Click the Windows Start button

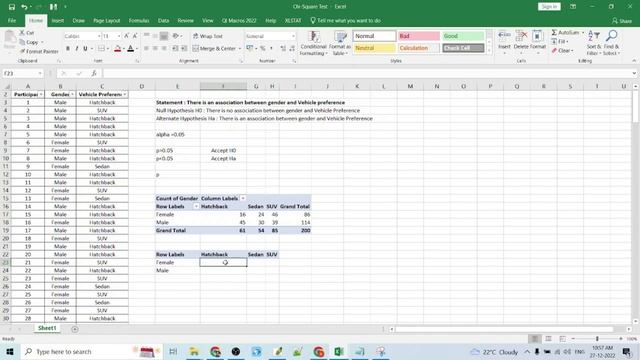pos(10,351)
